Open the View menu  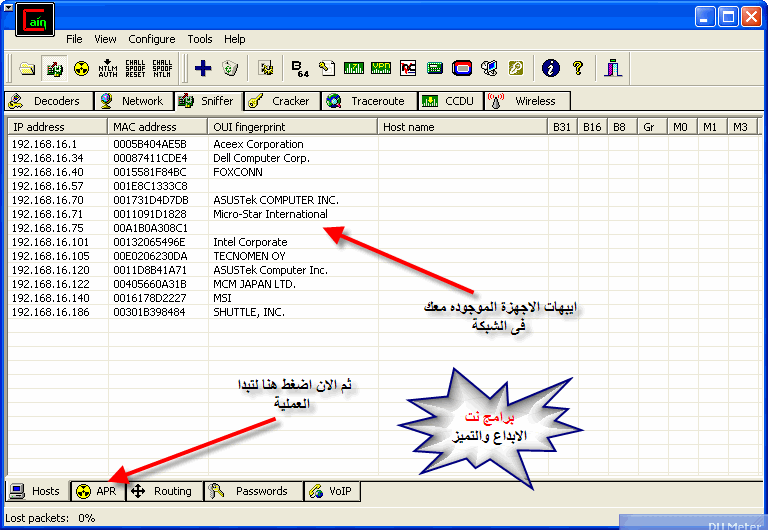pos(105,39)
